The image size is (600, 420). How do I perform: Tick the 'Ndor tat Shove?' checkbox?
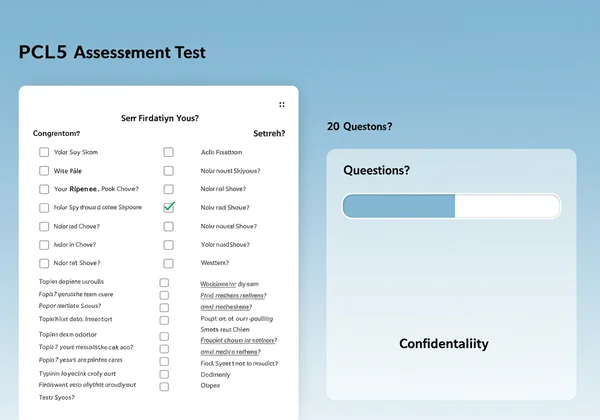click(x=44, y=263)
